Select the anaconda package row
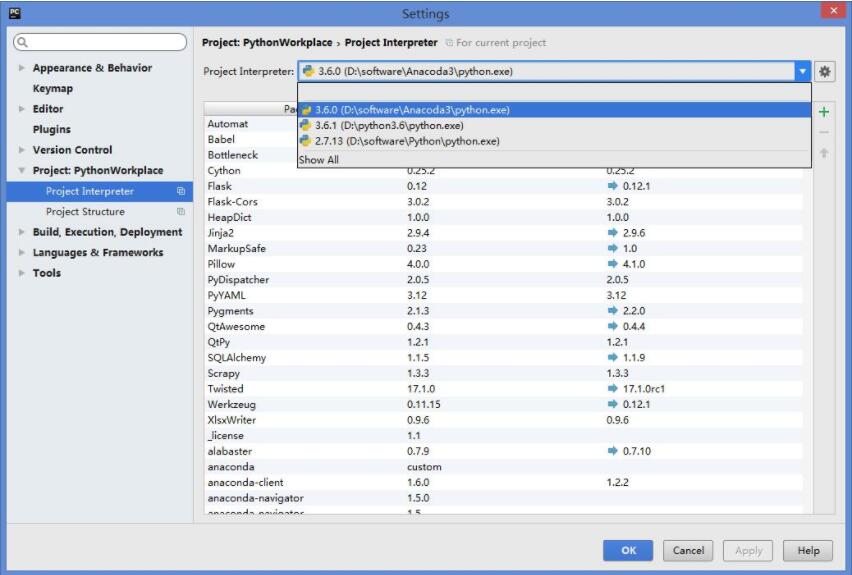Screen dimensions: 852x575 [x=503, y=467]
